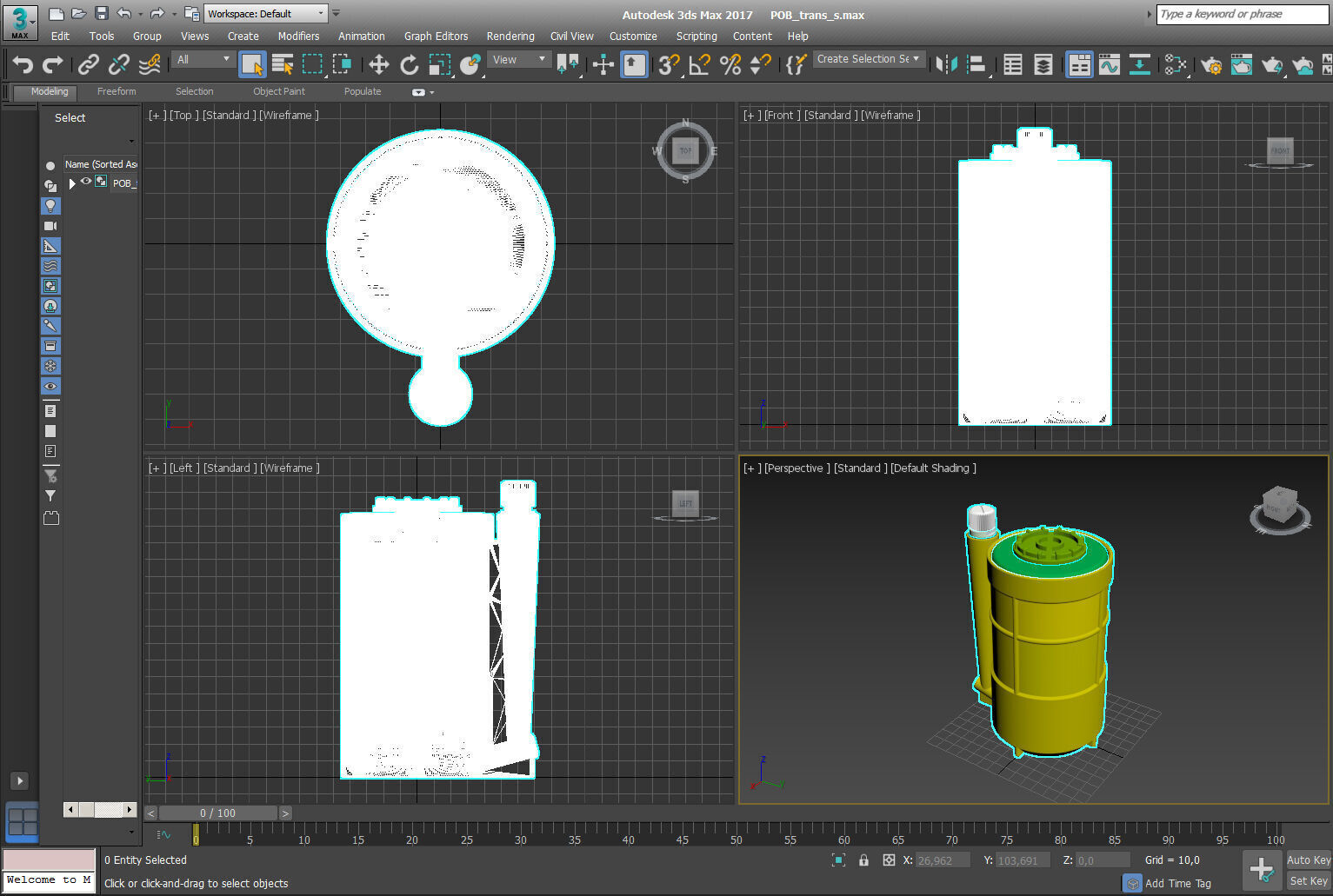The image size is (1333, 896).
Task: Toggle Window/Crossing selection mode
Action: (x=342, y=64)
